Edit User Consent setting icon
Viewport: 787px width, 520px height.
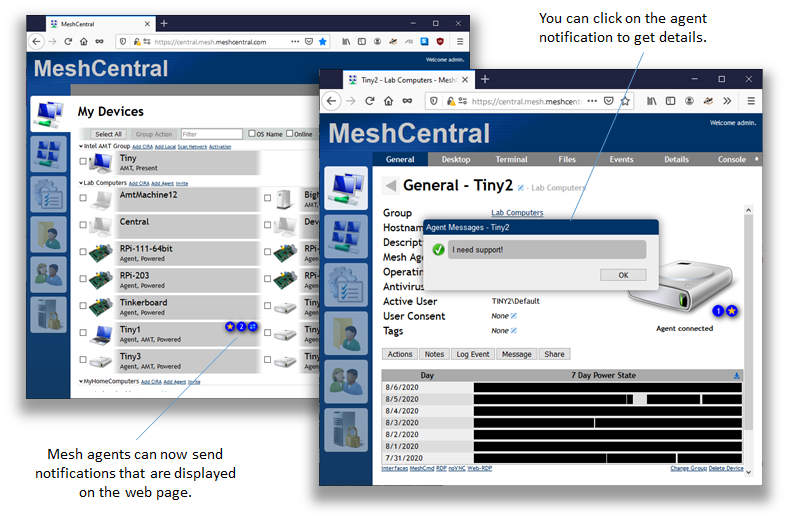513,316
